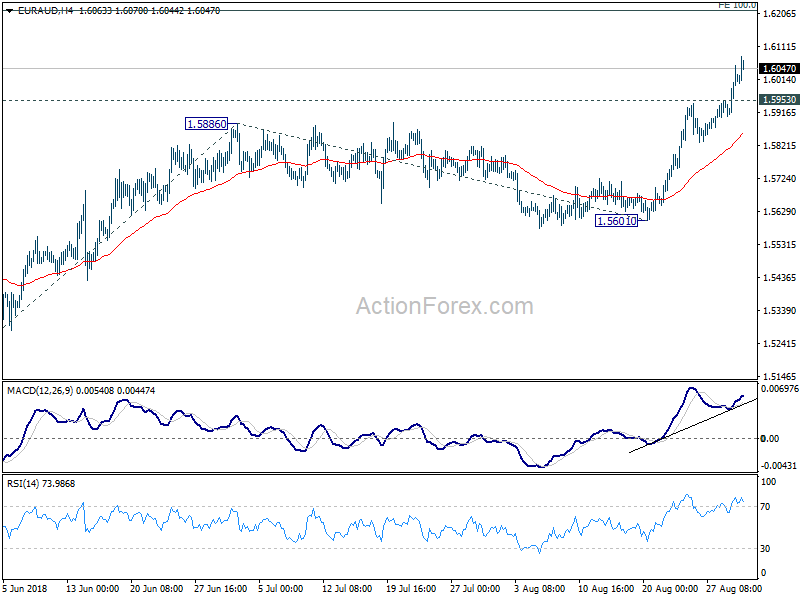The image size is (800, 600).
Task: Select the 1.58860 price label box
Action: [207, 123]
